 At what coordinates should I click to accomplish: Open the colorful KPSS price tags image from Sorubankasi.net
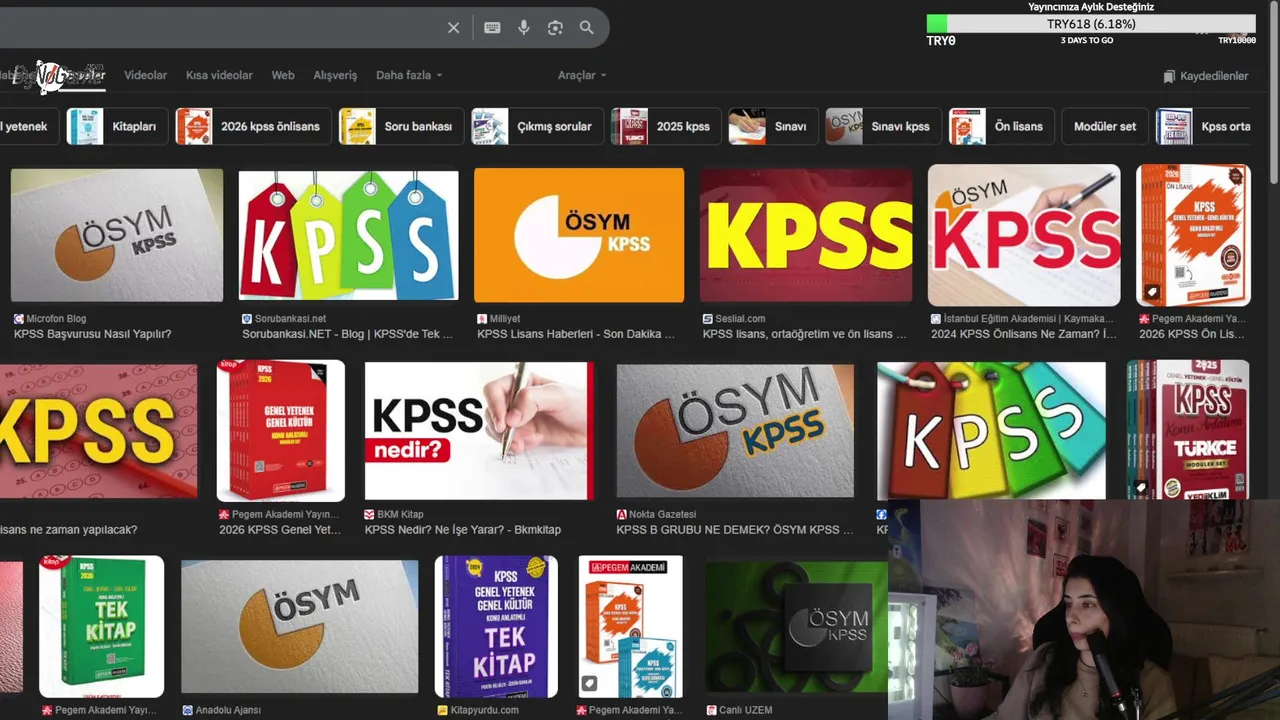click(x=348, y=235)
